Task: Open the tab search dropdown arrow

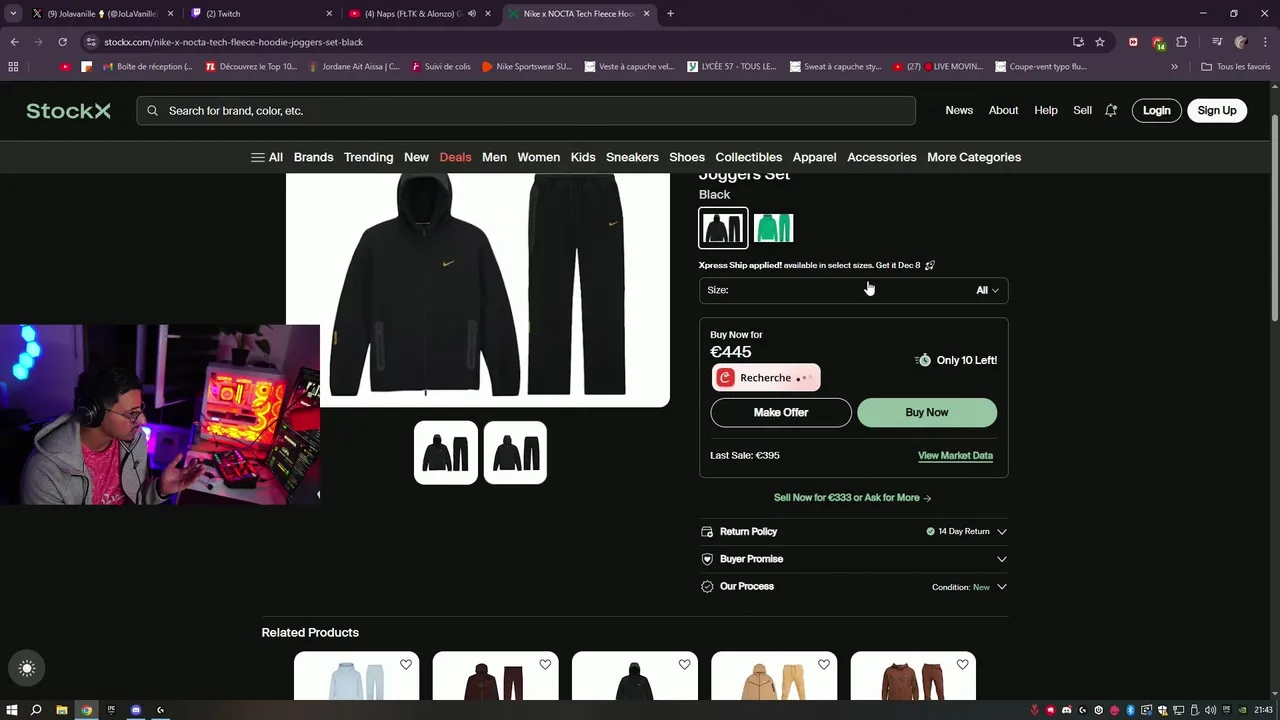Action: coord(13,14)
